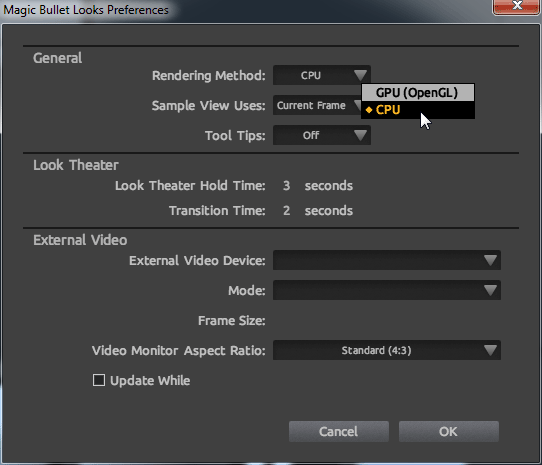542x465 pixels.
Task: Click the Tool Tips dropdown arrow
Action: click(x=360, y=135)
